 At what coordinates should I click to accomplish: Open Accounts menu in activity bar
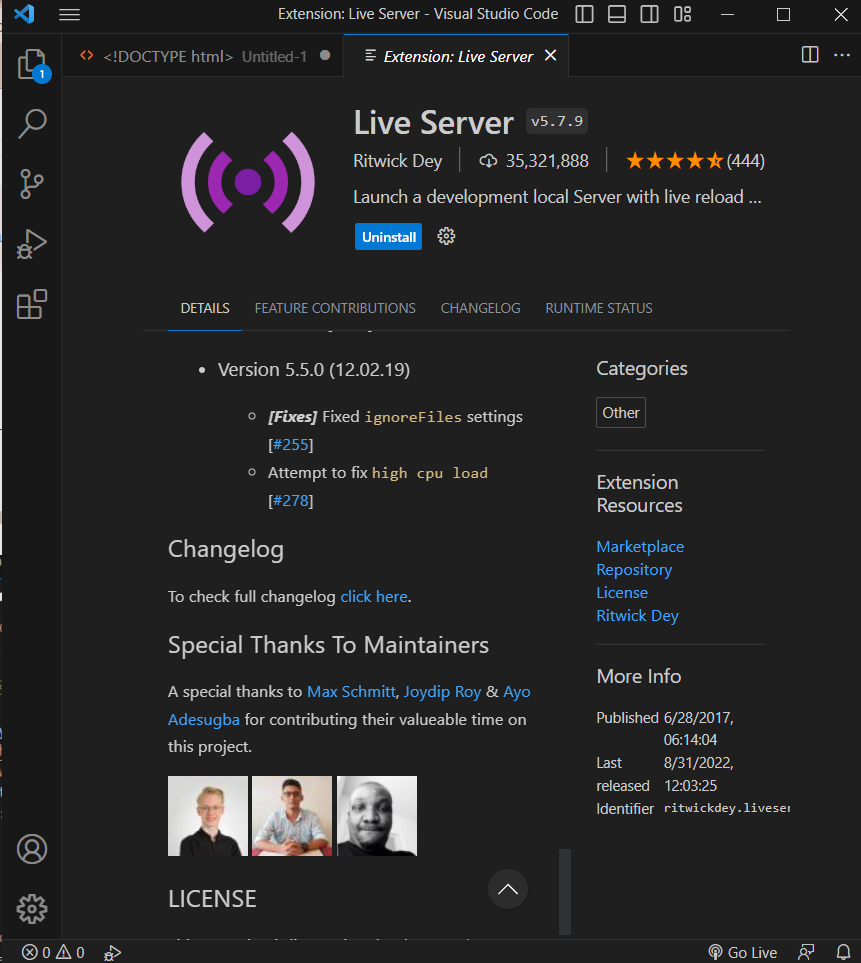32,849
